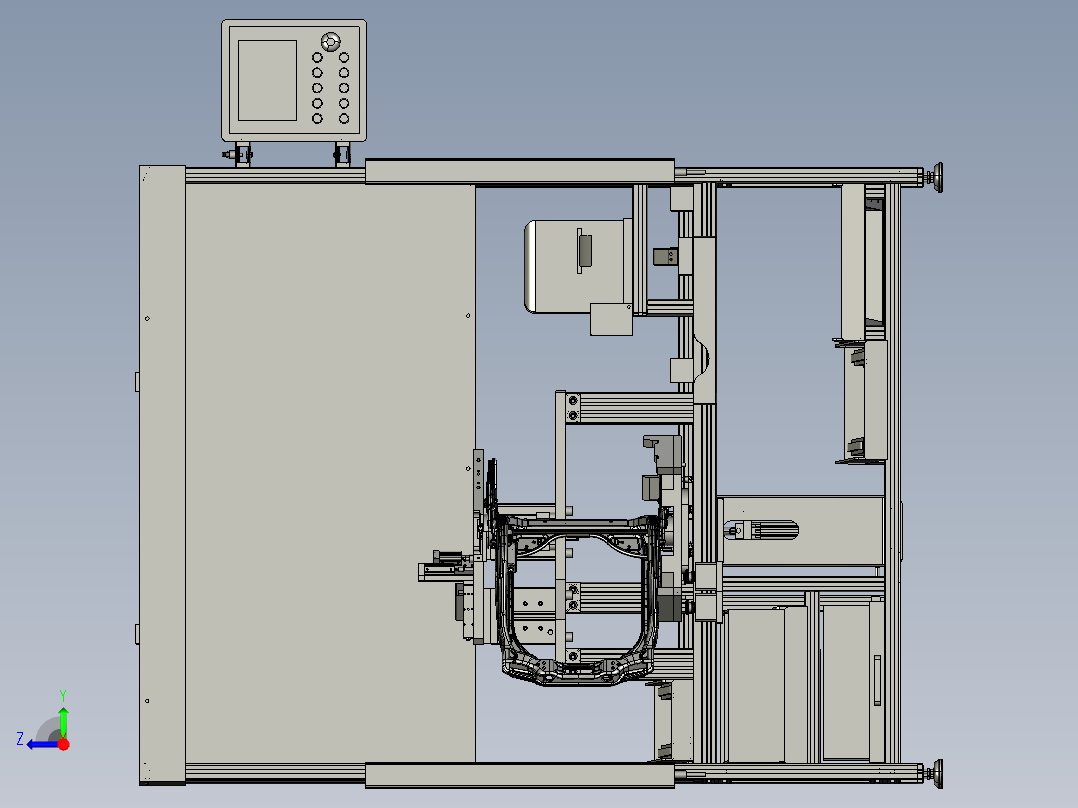
Task: Select the seat frame workpiece in the fixture
Action: pos(576,600)
